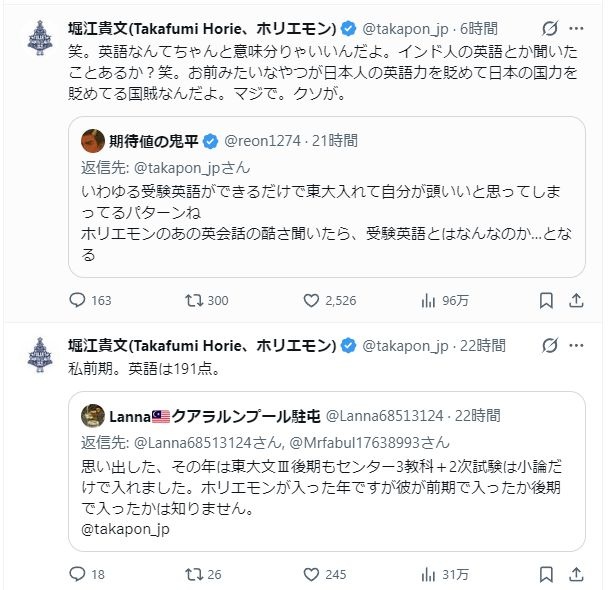Repost the first tweet with 300 reposts

tap(195, 300)
